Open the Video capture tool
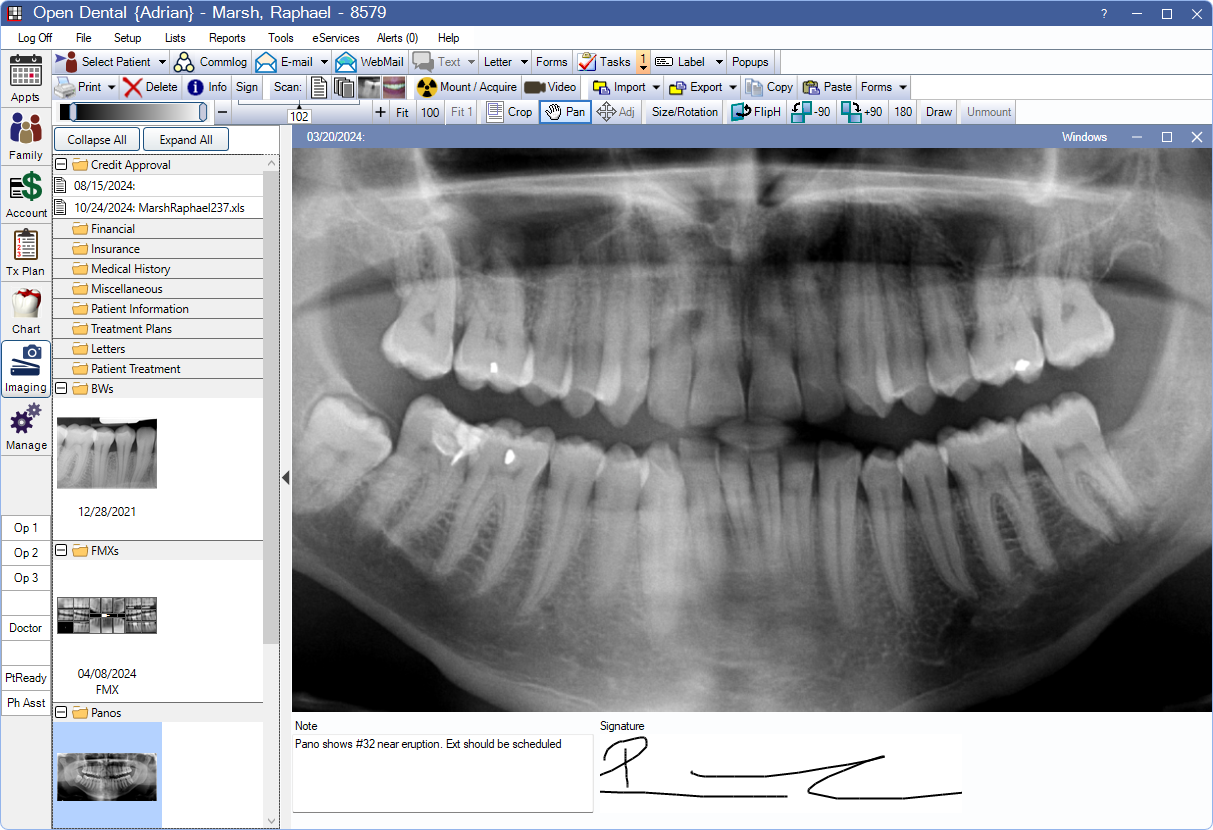The image size is (1213, 830). 550,87
